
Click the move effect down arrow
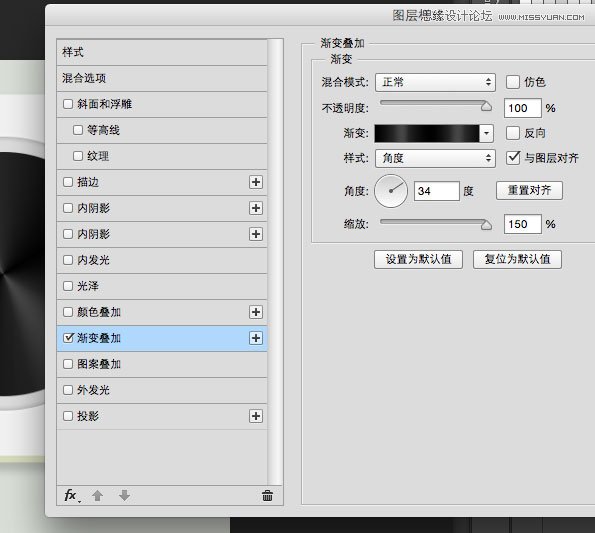click(124, 495)
